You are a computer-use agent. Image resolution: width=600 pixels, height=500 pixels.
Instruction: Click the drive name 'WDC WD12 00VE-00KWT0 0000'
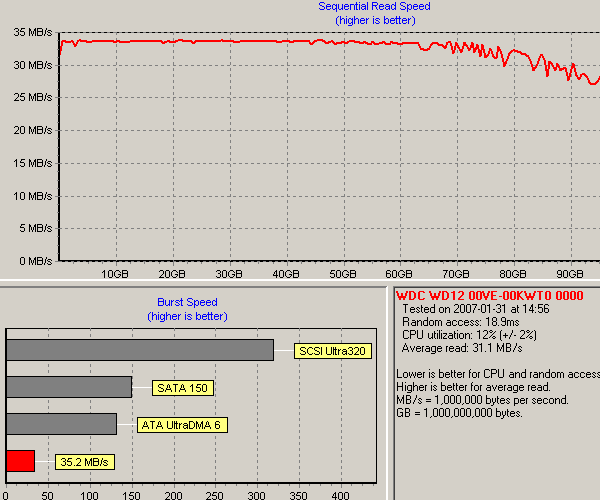point(489,296)
